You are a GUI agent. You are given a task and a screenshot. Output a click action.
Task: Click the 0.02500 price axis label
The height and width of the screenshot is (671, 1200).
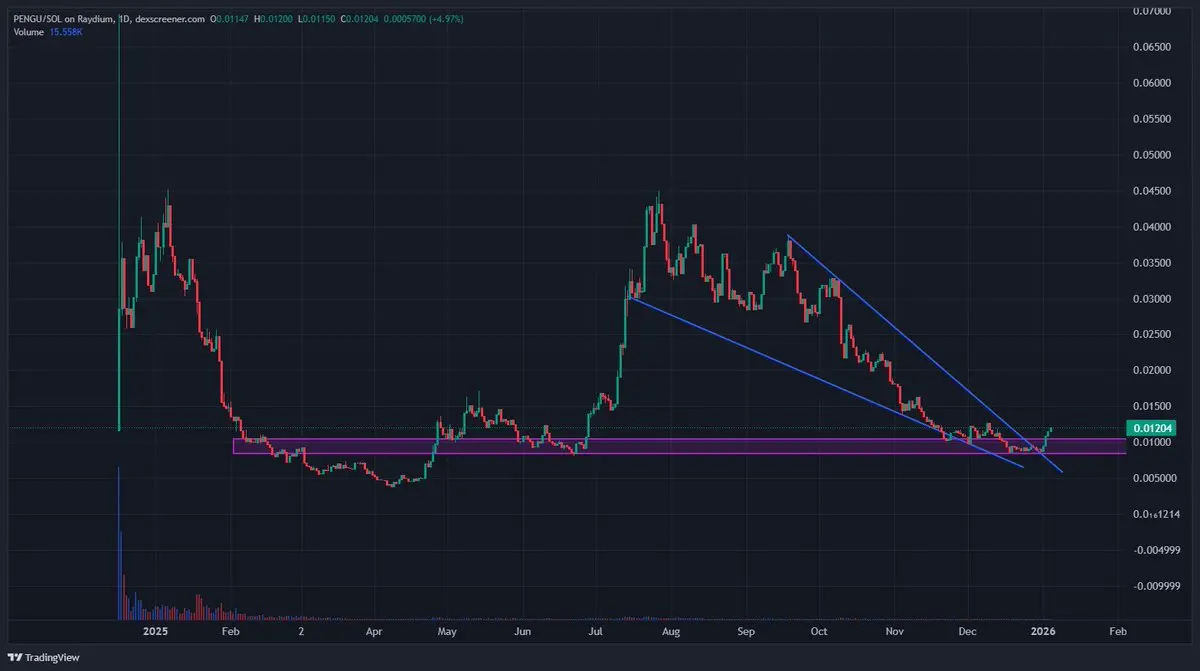pos(1151,335)
